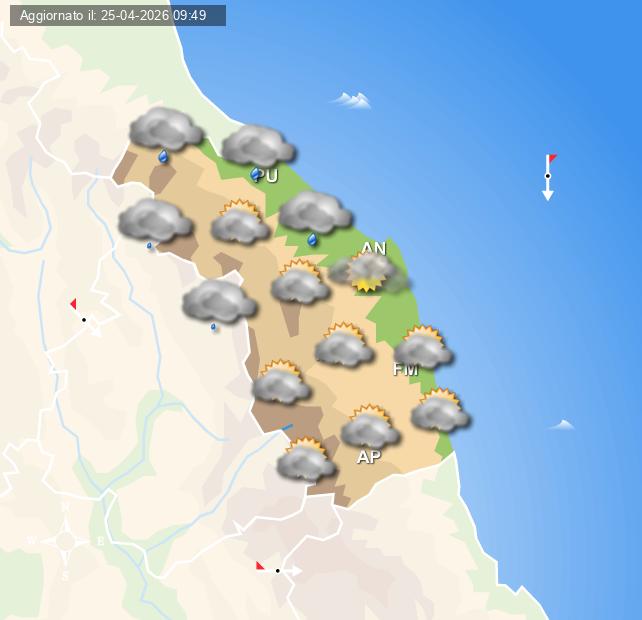This screenshot has height=620, width=642.
Task: Click the PU province label
Action: pyautogui.click(x=268, y=176)
